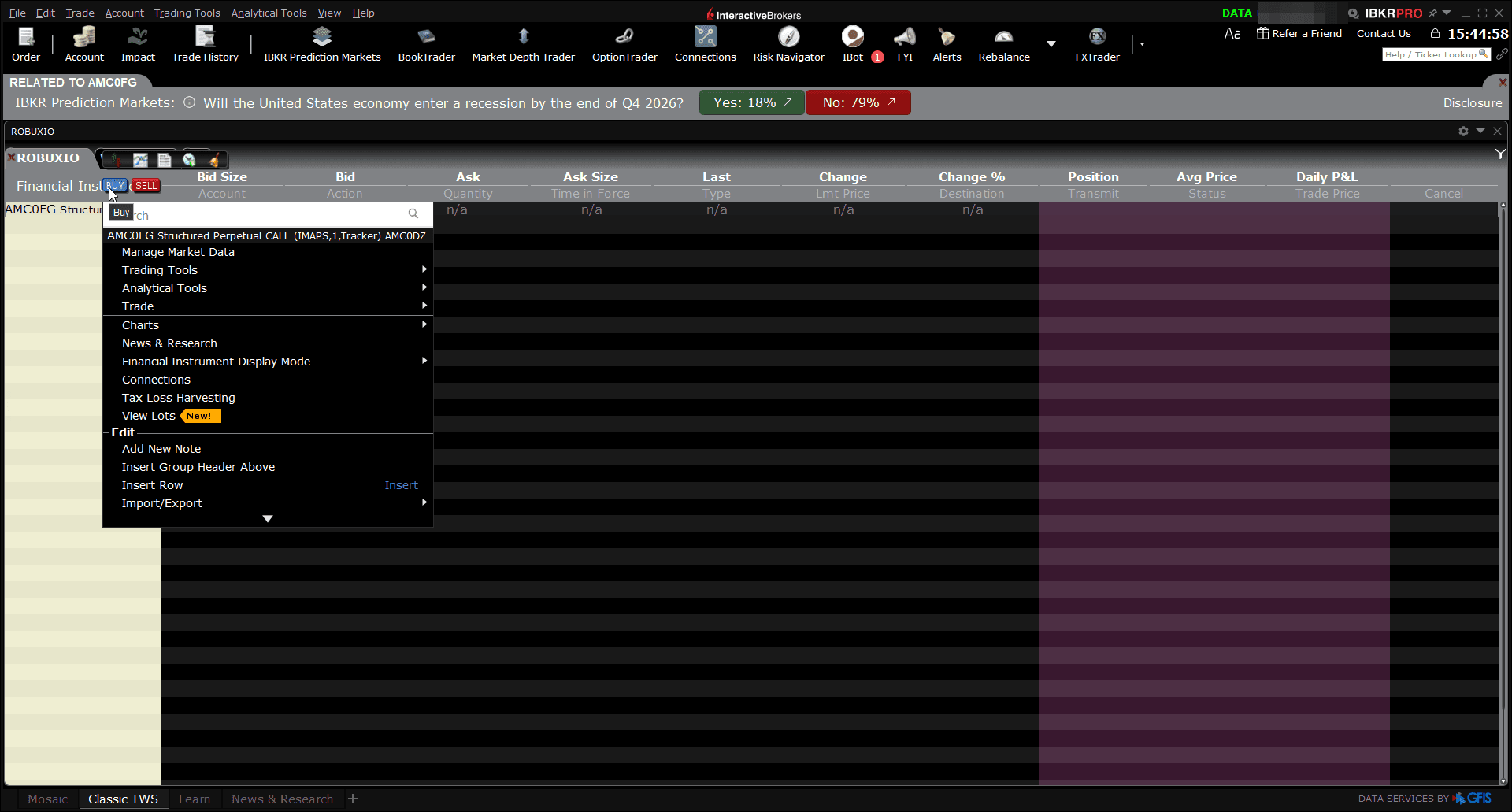
Task: Click the font size Aa icon
Action: pyautogui.click(x=1232, y=33)
